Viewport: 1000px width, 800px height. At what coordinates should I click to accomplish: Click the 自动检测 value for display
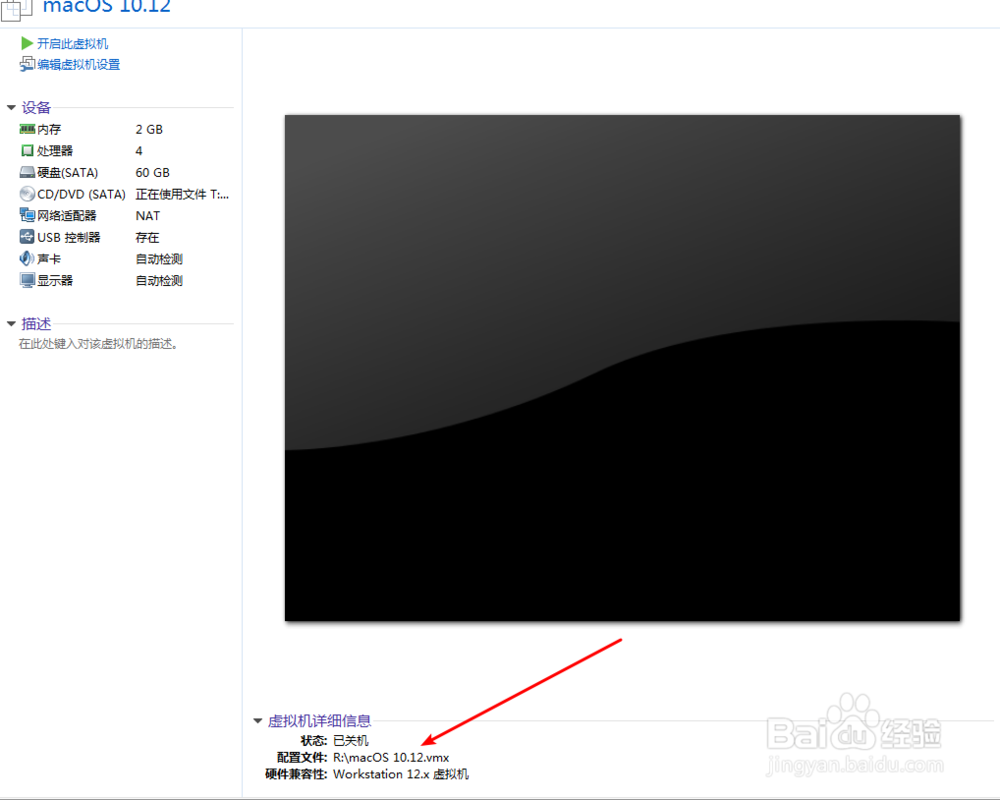[159, 281]
